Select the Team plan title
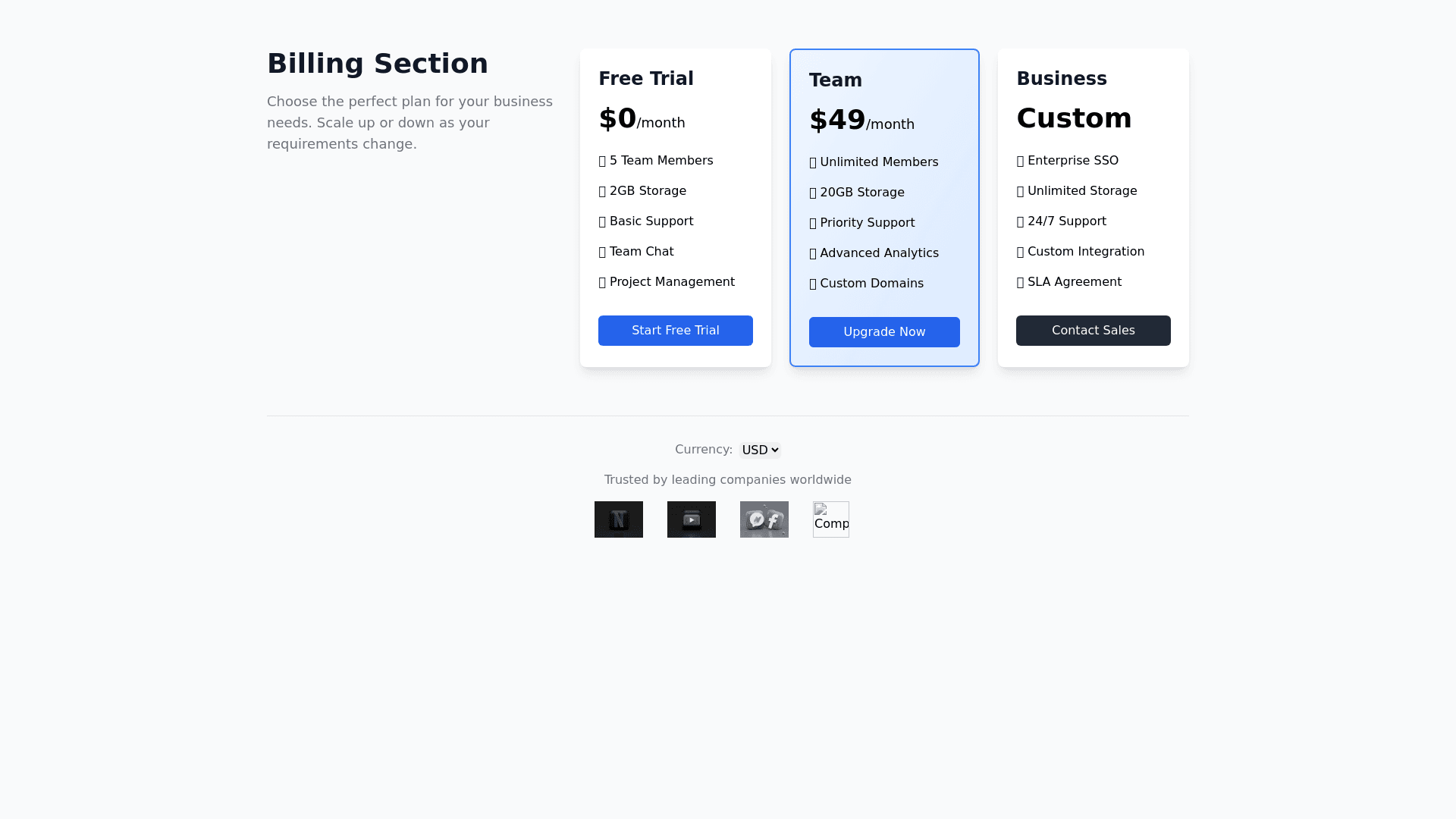 tap(835, 80)
